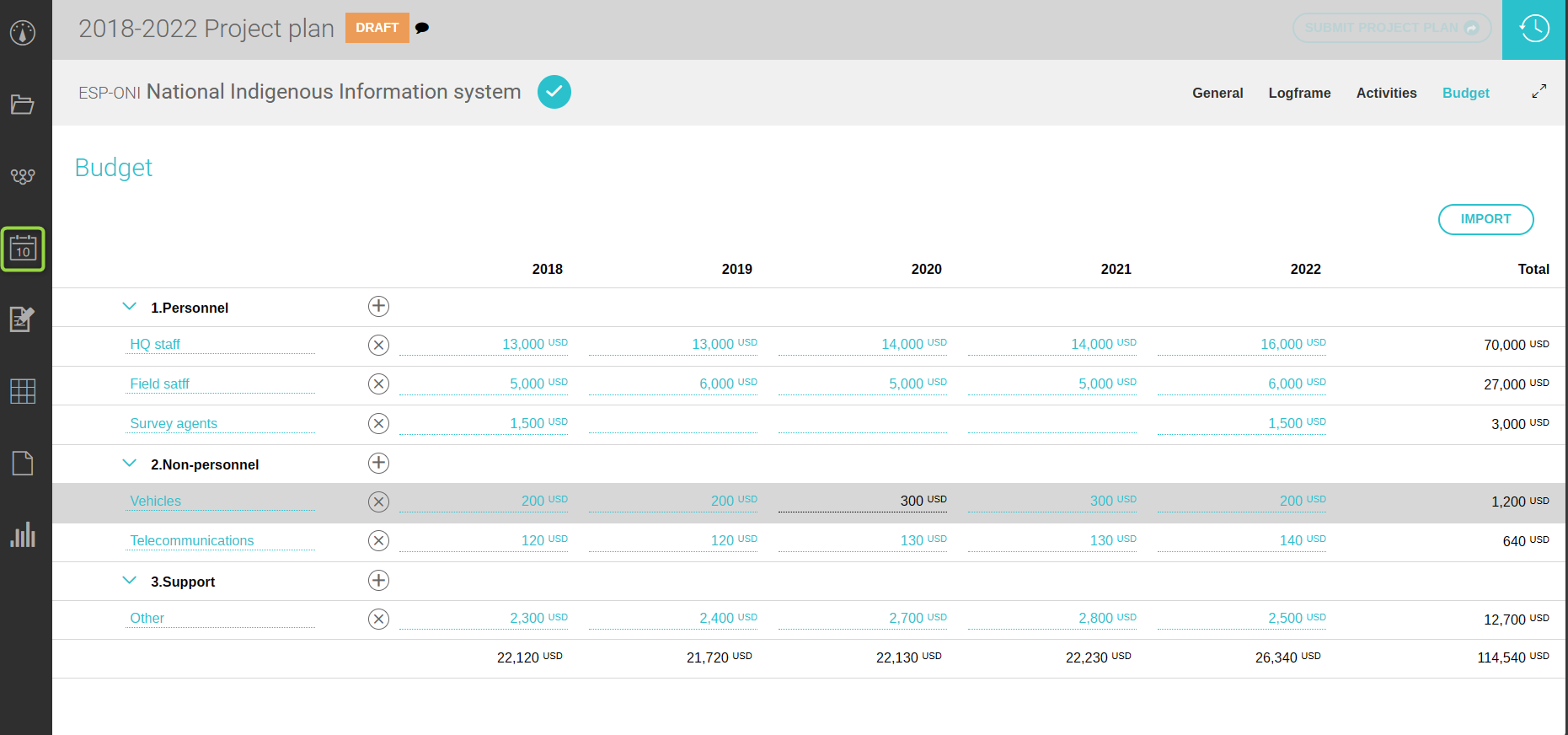Screen dimensions: 1568x735
Task: Switch to the Budget tab
Action: coord(1466,93)
